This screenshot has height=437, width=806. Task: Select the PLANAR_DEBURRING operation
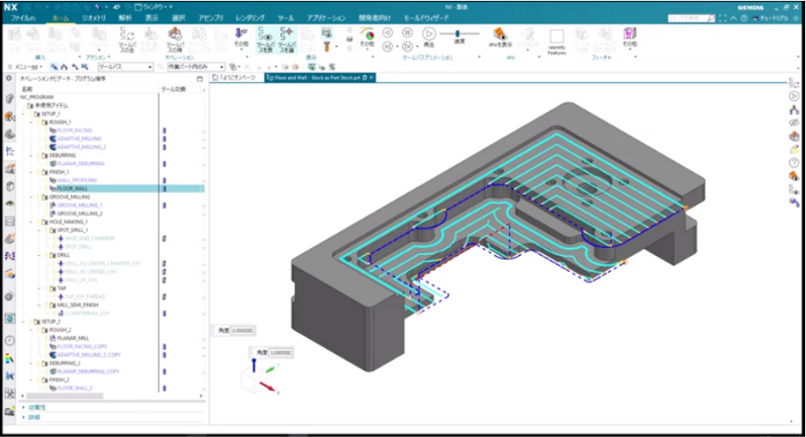click(80, 163)
